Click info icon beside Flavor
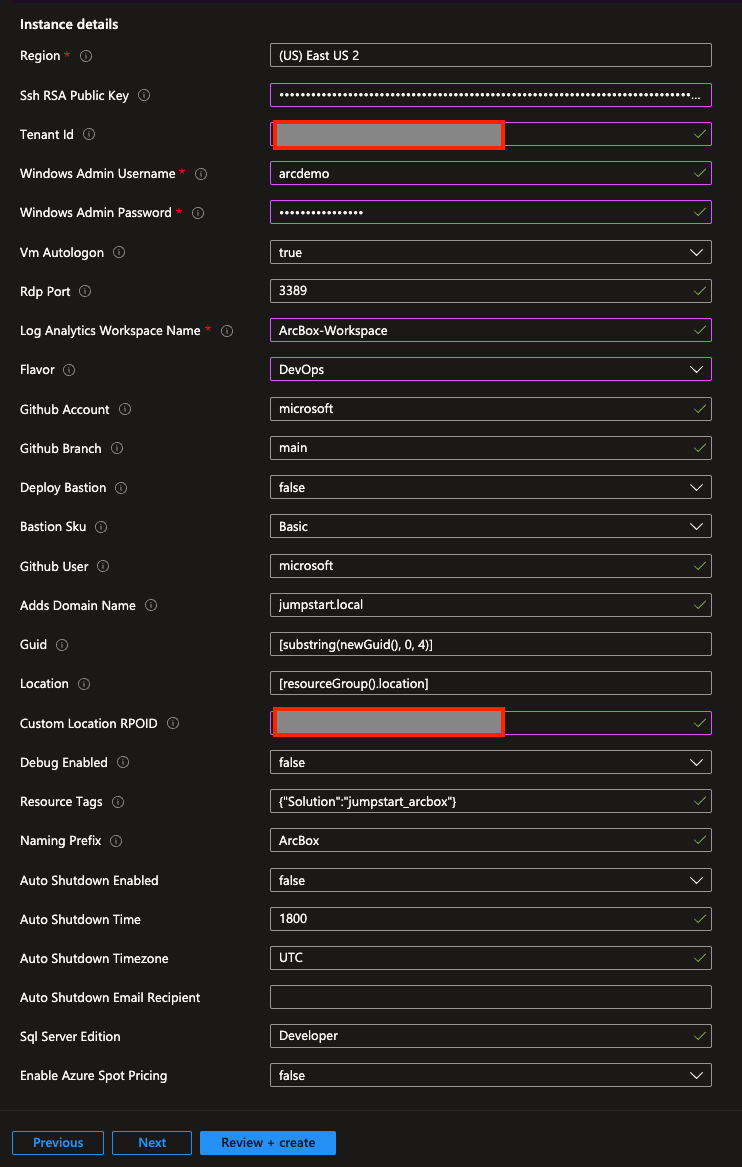 pyautogui.click(x=70, y=369)
